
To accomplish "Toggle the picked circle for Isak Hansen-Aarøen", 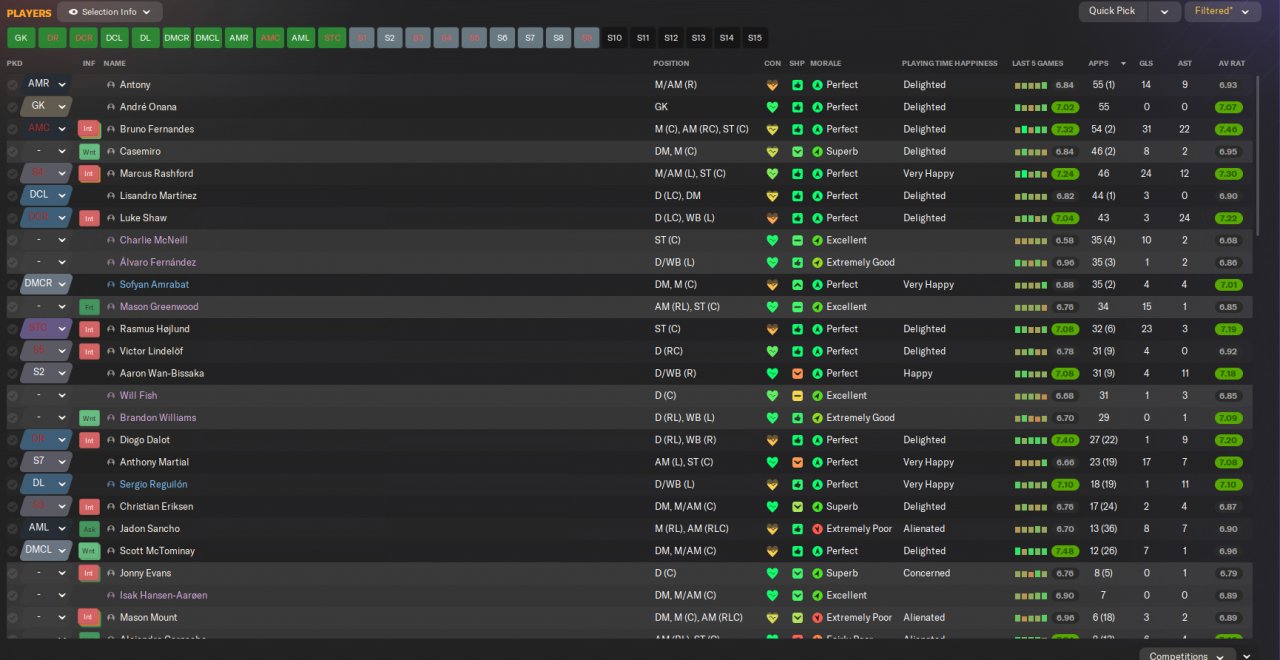I will click(12, 595).
